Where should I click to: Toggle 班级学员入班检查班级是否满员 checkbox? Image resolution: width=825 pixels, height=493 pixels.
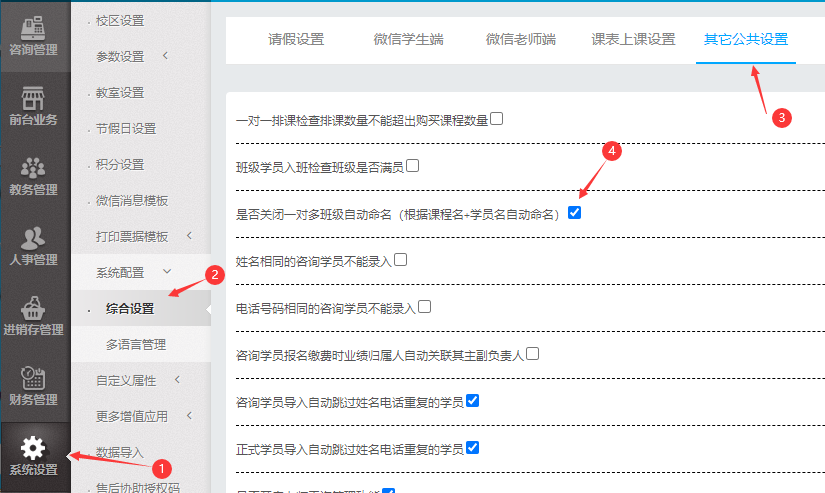pos(412,166)
